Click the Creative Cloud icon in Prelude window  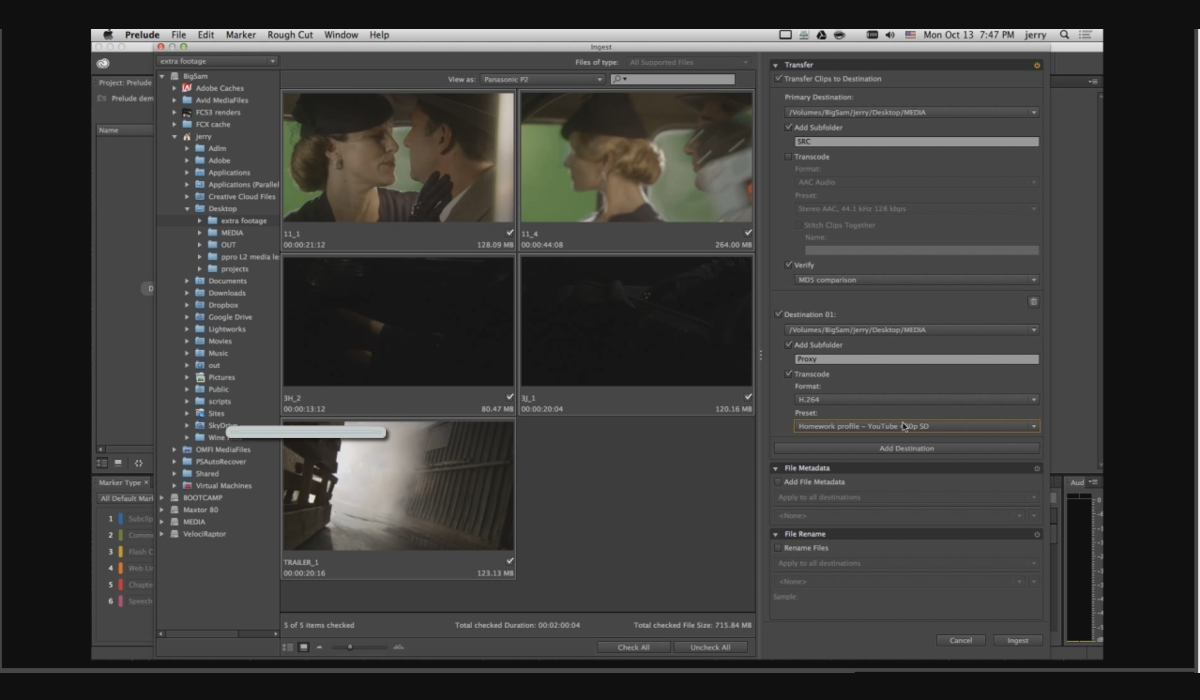coord(103,63)
